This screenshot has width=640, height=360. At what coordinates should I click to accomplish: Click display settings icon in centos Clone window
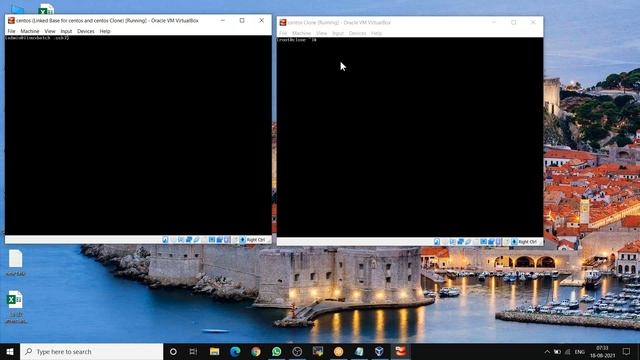[x=483, y=242]
